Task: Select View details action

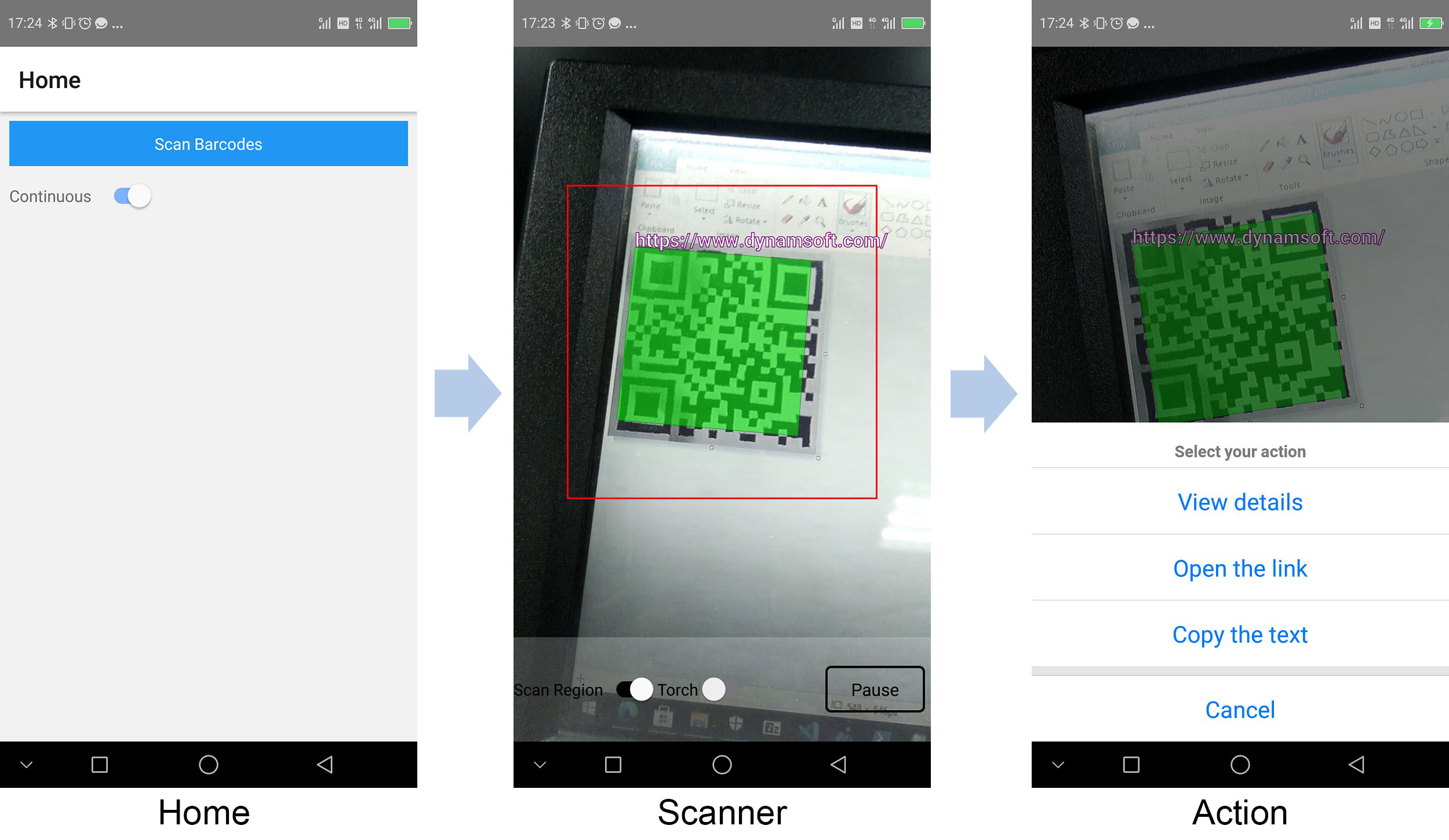Action: coord(1241,502)
